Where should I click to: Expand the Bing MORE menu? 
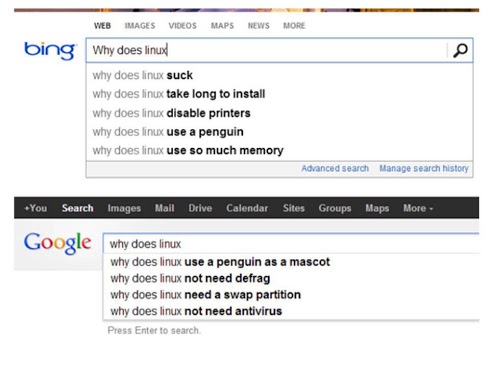pos(294,26)
